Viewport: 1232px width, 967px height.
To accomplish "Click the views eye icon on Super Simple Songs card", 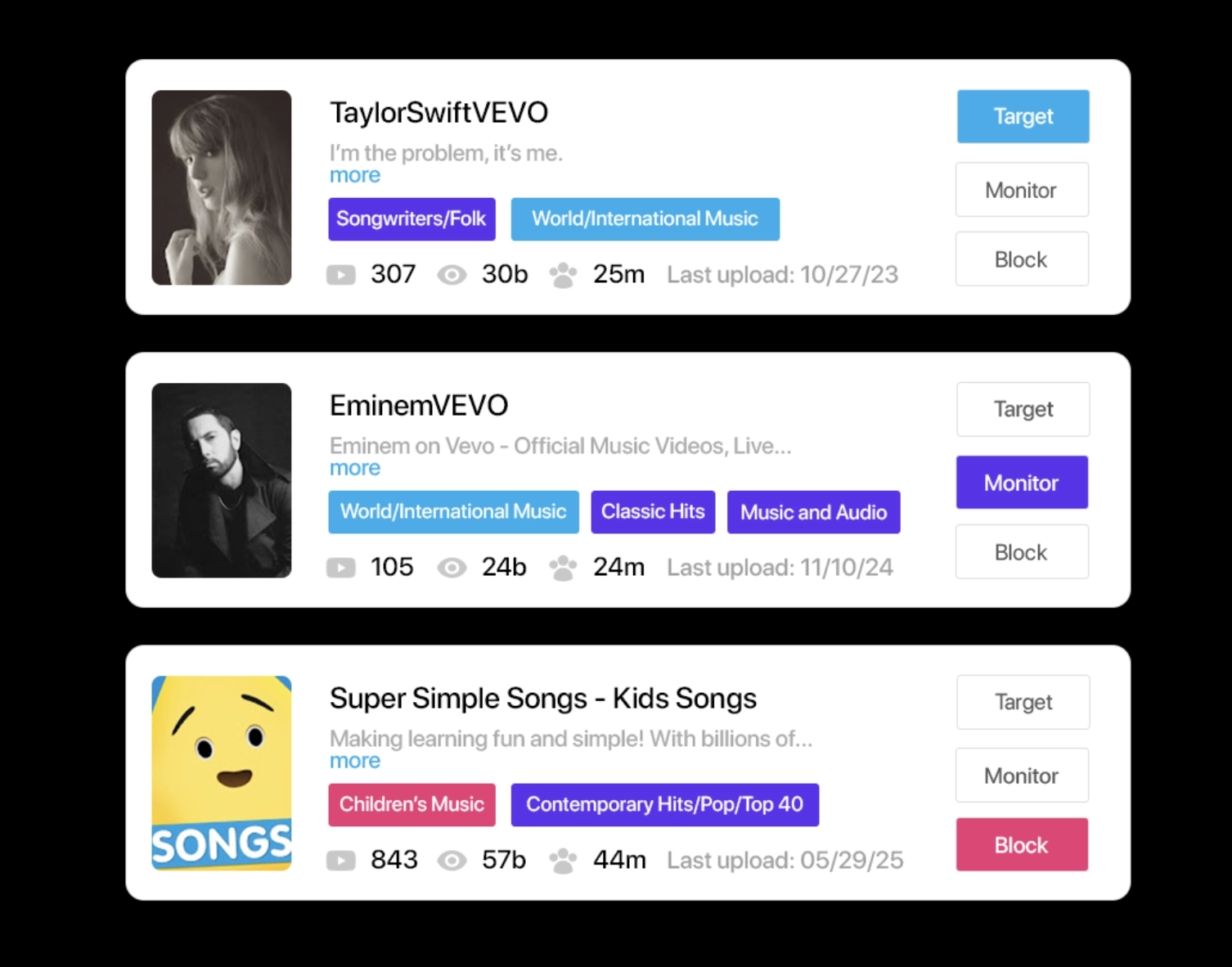I will click(x=452, y=861).
